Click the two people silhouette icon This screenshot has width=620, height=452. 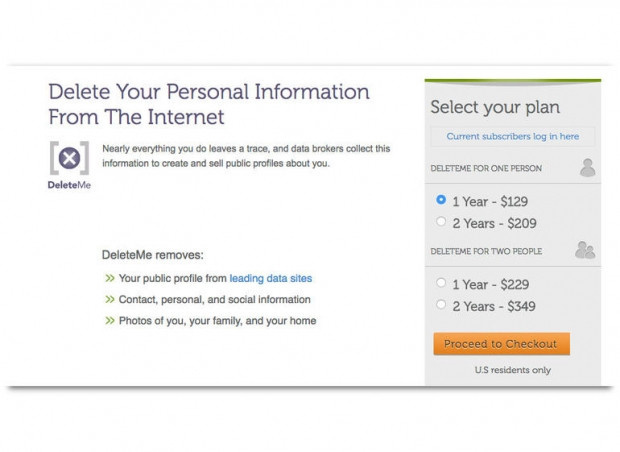(x=585, y=250)
